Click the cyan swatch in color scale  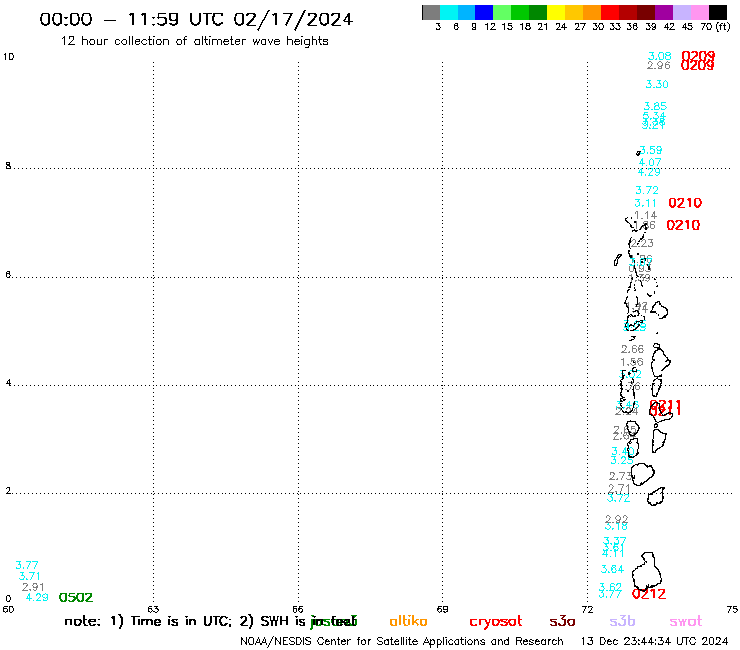pyautogui.click(x=449, y=12)
